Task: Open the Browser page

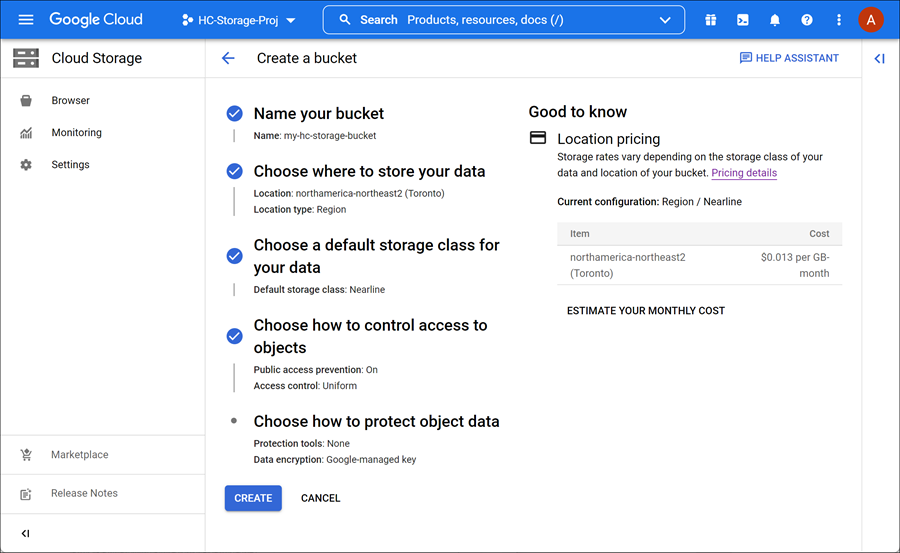Action: [x=71, y=100]
